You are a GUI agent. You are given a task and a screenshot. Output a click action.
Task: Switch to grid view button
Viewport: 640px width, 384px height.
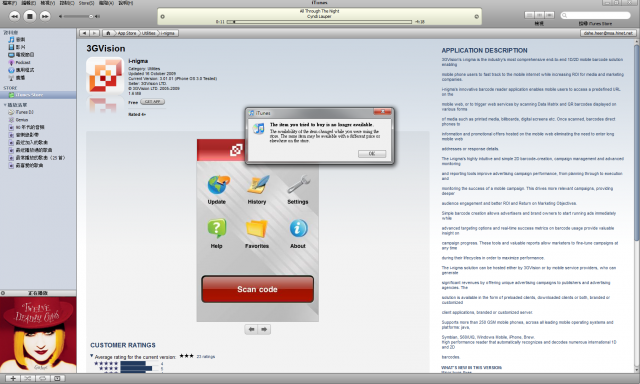point(539,15)
